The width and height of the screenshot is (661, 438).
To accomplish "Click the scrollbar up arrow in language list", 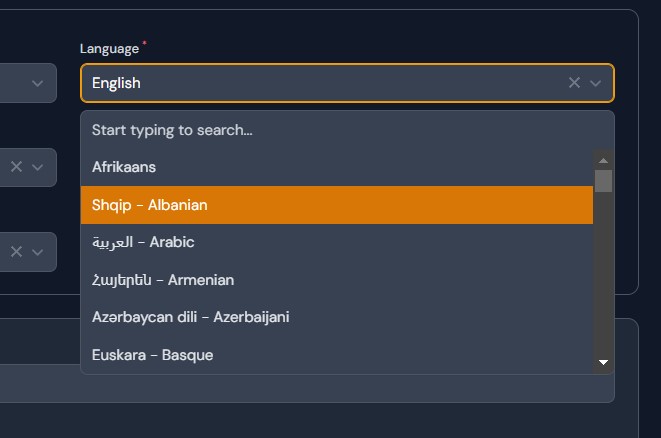I will [x=603, y=160].
